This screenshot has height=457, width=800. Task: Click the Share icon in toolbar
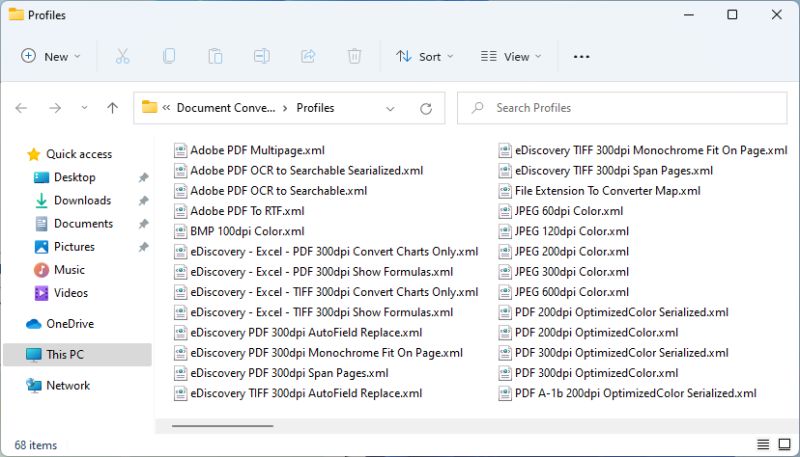point(308,56)
